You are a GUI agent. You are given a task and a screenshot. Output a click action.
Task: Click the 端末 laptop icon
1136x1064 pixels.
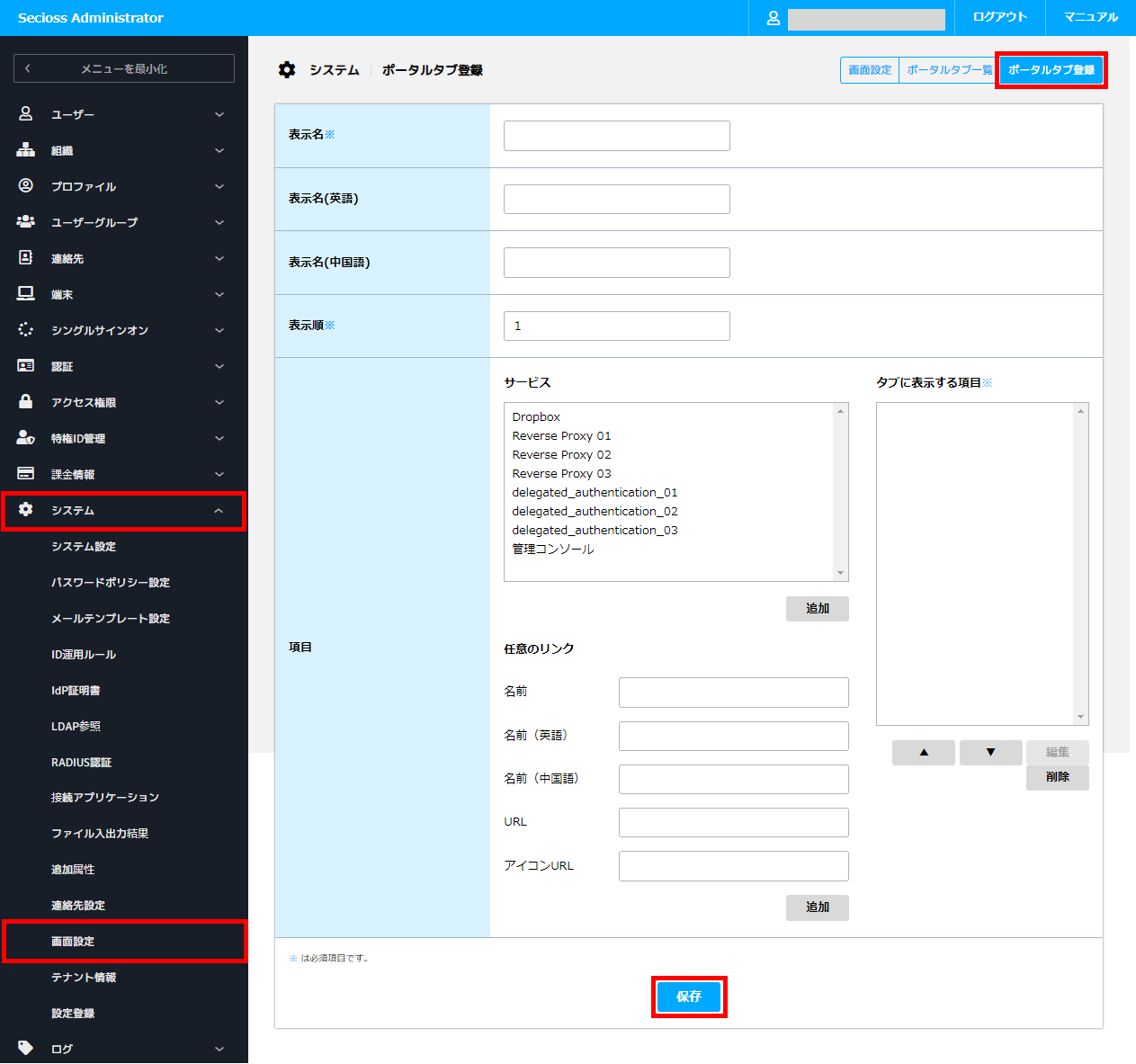[25, 294]
